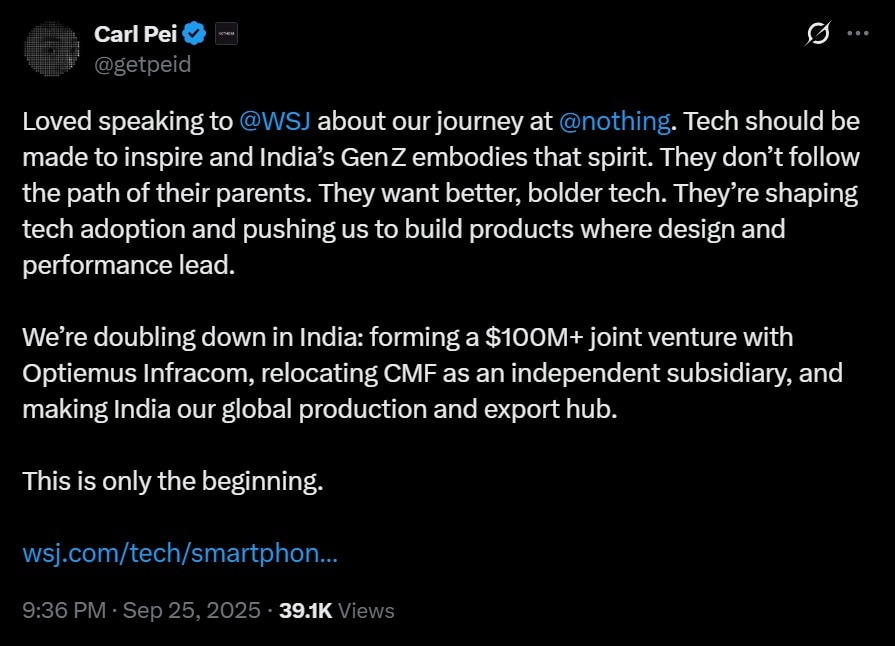Open the Carl Pei display name
The image size is (895, 646).
[x=135, y=34]
